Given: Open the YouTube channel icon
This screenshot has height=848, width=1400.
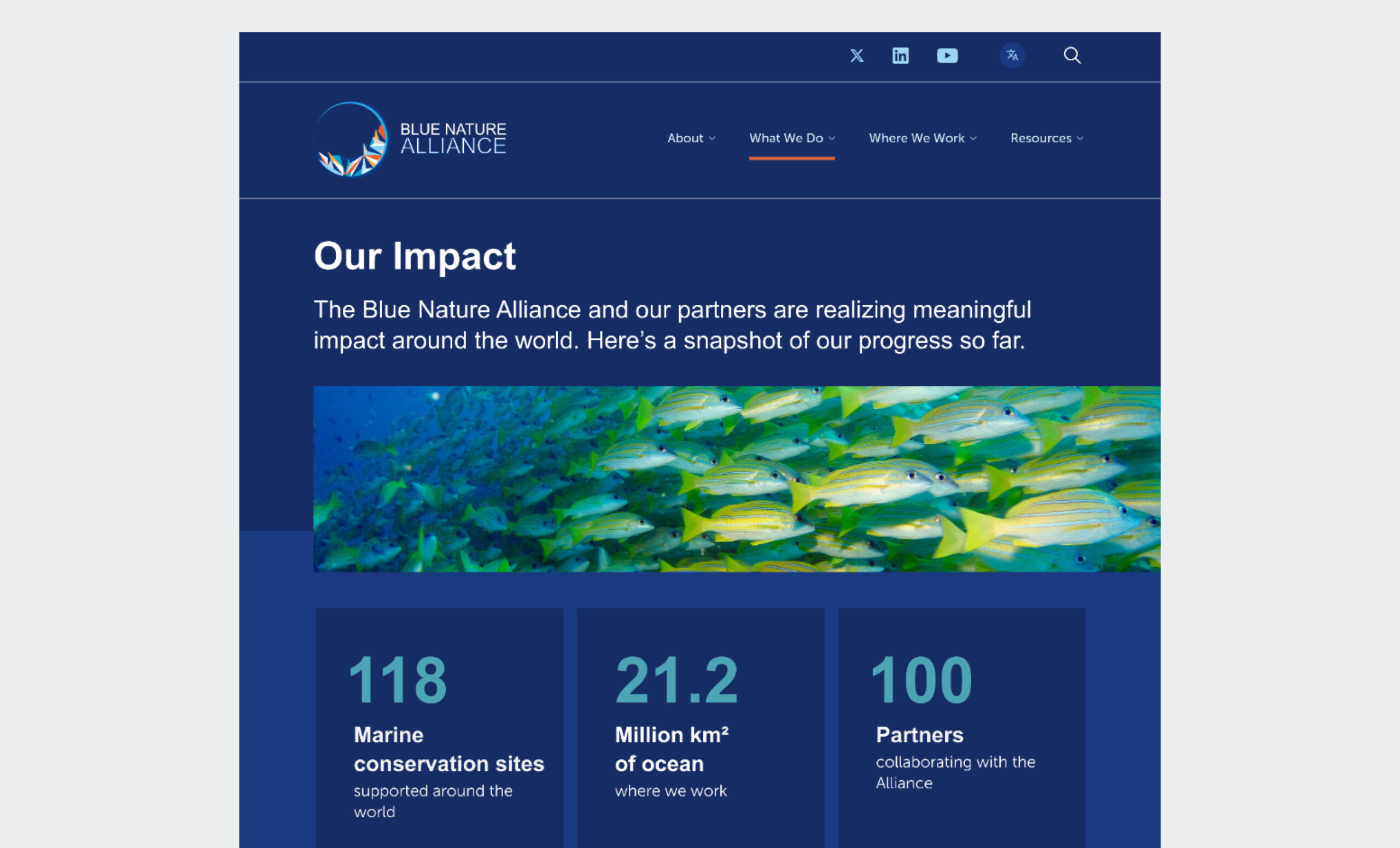Looking at the screenshot, I should pos(947,56).
